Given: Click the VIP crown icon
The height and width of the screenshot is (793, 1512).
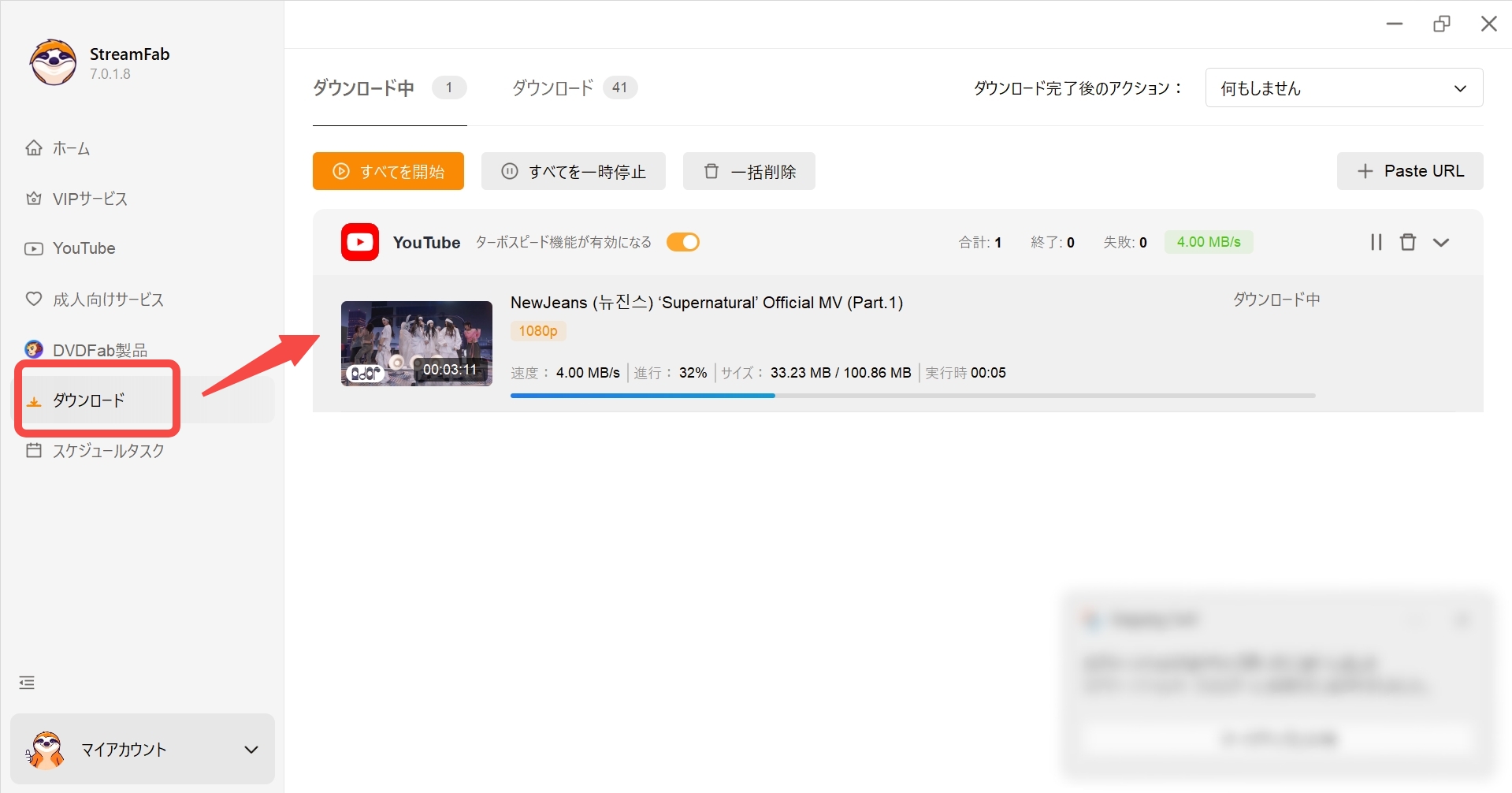Looking at the screenshot, I should tap(34, 198).
